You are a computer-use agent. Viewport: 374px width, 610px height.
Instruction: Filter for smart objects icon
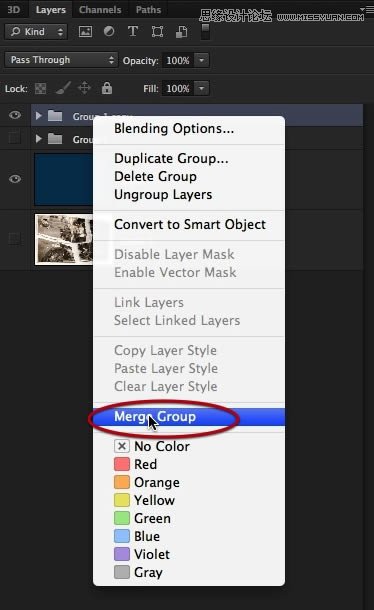pos(181,32)
